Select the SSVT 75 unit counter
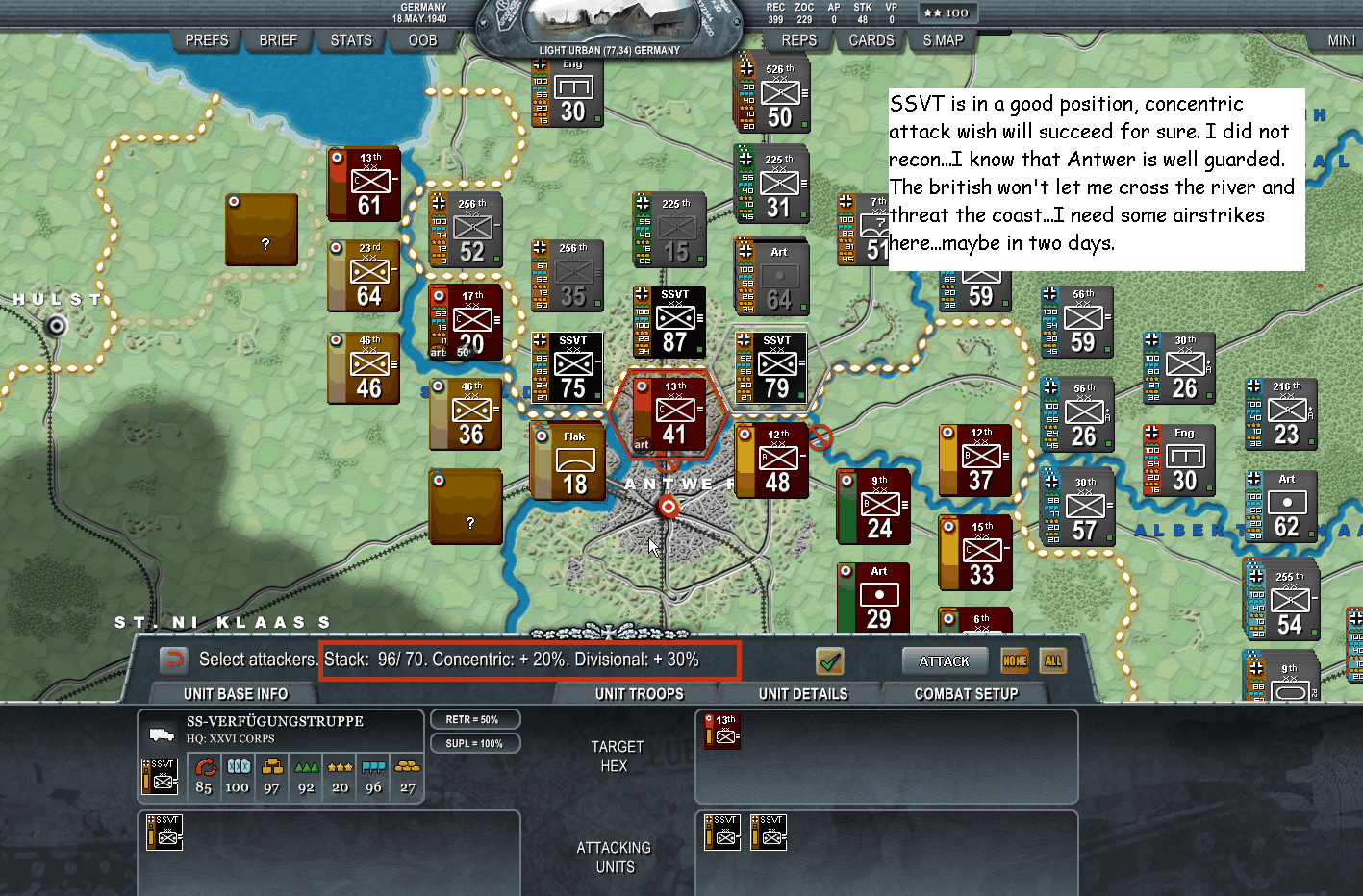This screenshot has height=896, width=1363. click(x=568, y=368)
